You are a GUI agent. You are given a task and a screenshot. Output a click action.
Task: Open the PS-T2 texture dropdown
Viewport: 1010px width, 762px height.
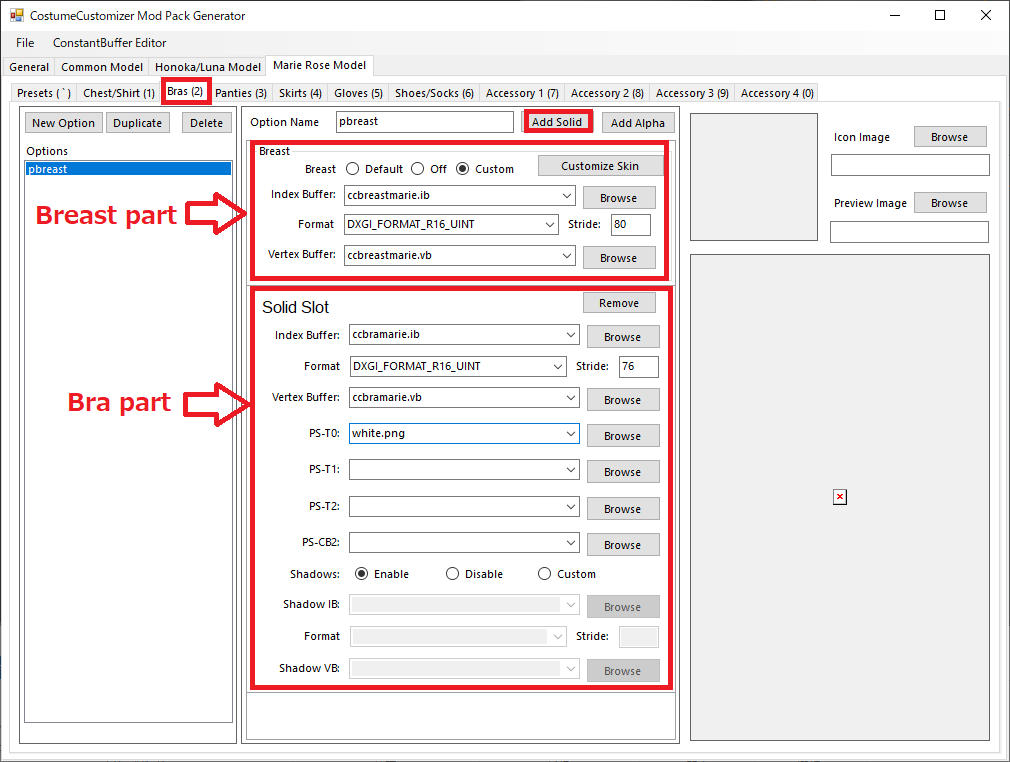[x=571, y=507]
